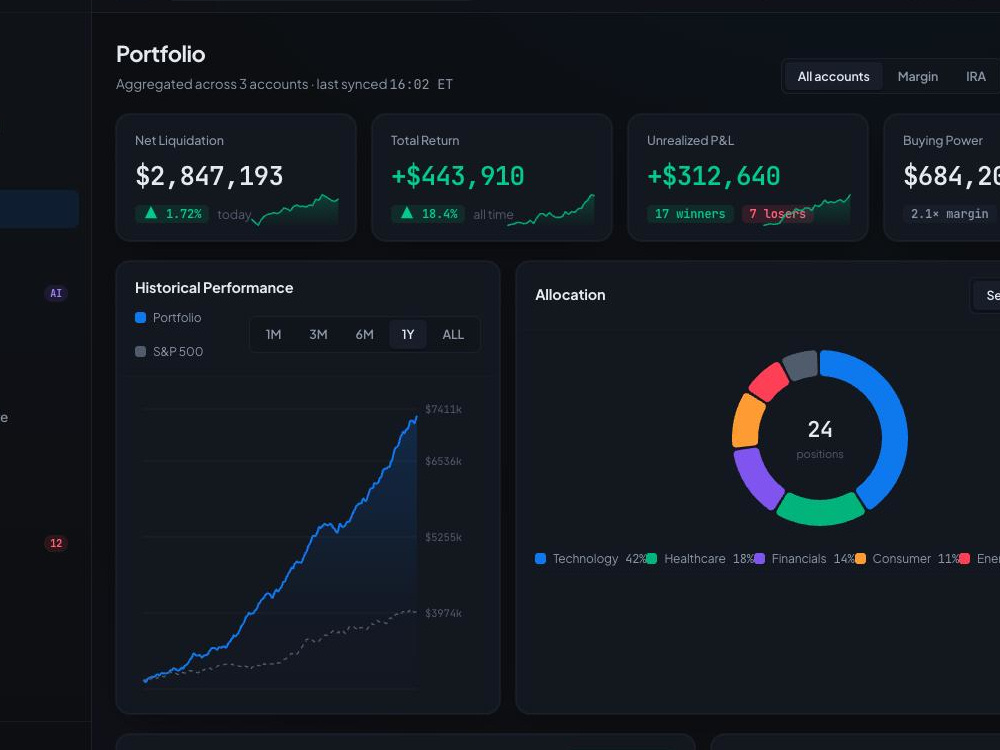Click the last synced 16:02 ET text

coord(385,84)
